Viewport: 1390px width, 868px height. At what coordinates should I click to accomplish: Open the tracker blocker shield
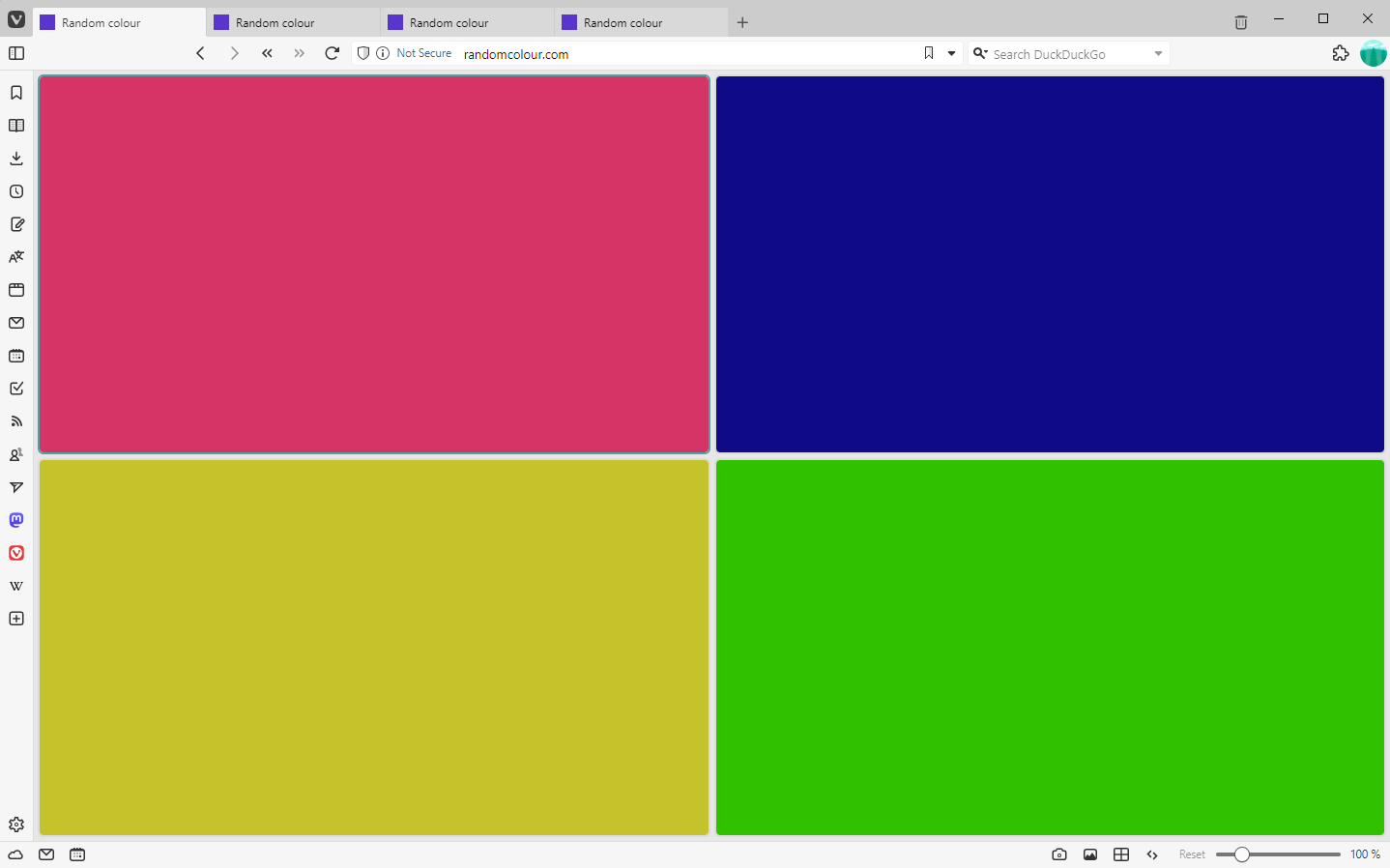tap(363, 53)
